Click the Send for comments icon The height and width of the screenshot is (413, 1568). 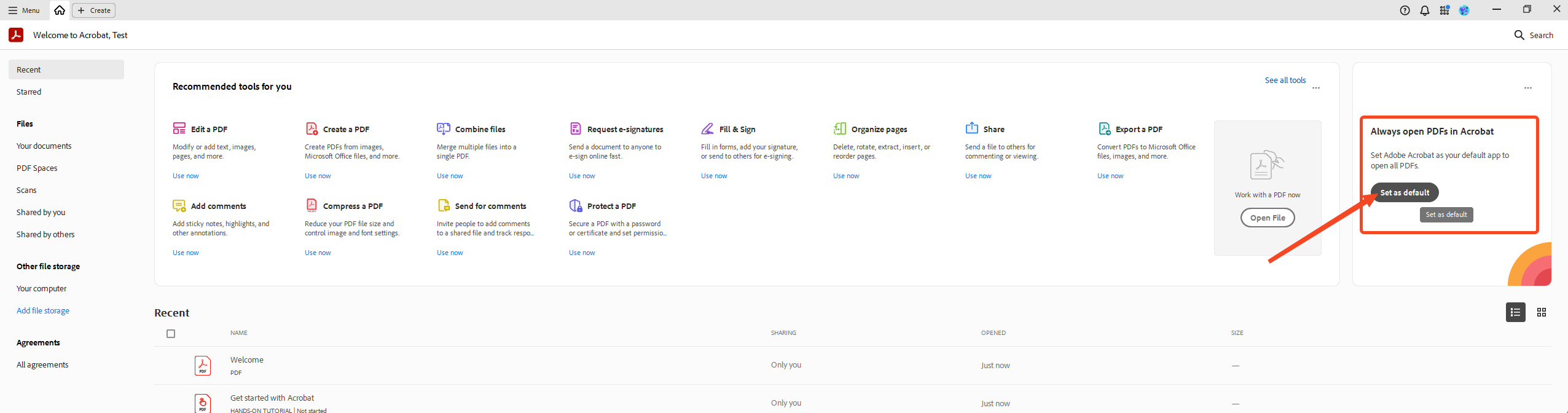(x=444, y=205)
